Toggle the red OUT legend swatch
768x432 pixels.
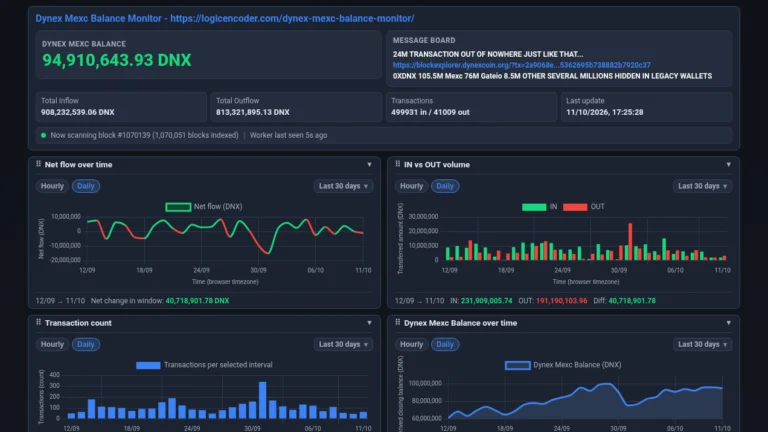(x=575, y=207)
